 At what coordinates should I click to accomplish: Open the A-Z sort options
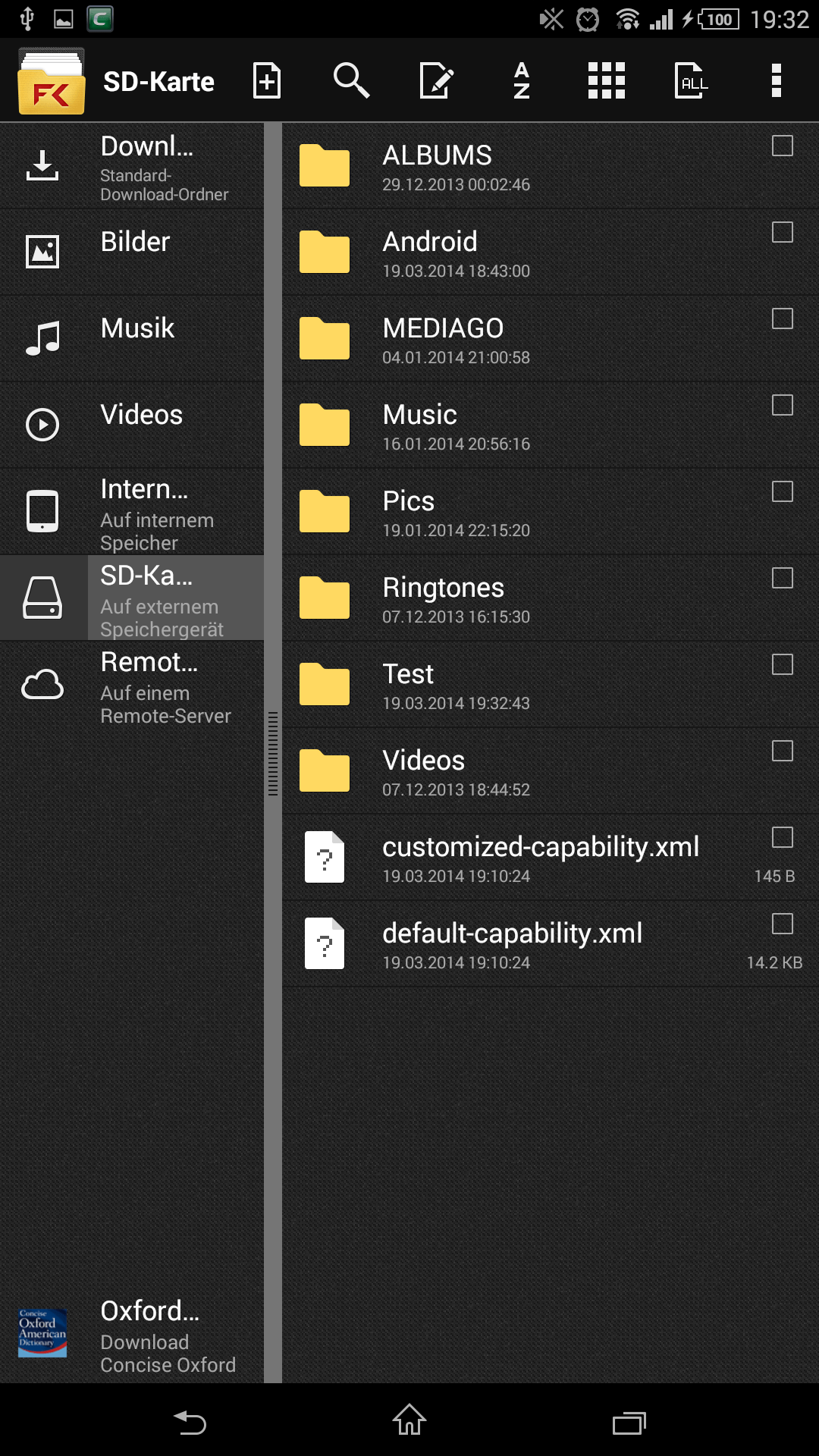(522, 80)
